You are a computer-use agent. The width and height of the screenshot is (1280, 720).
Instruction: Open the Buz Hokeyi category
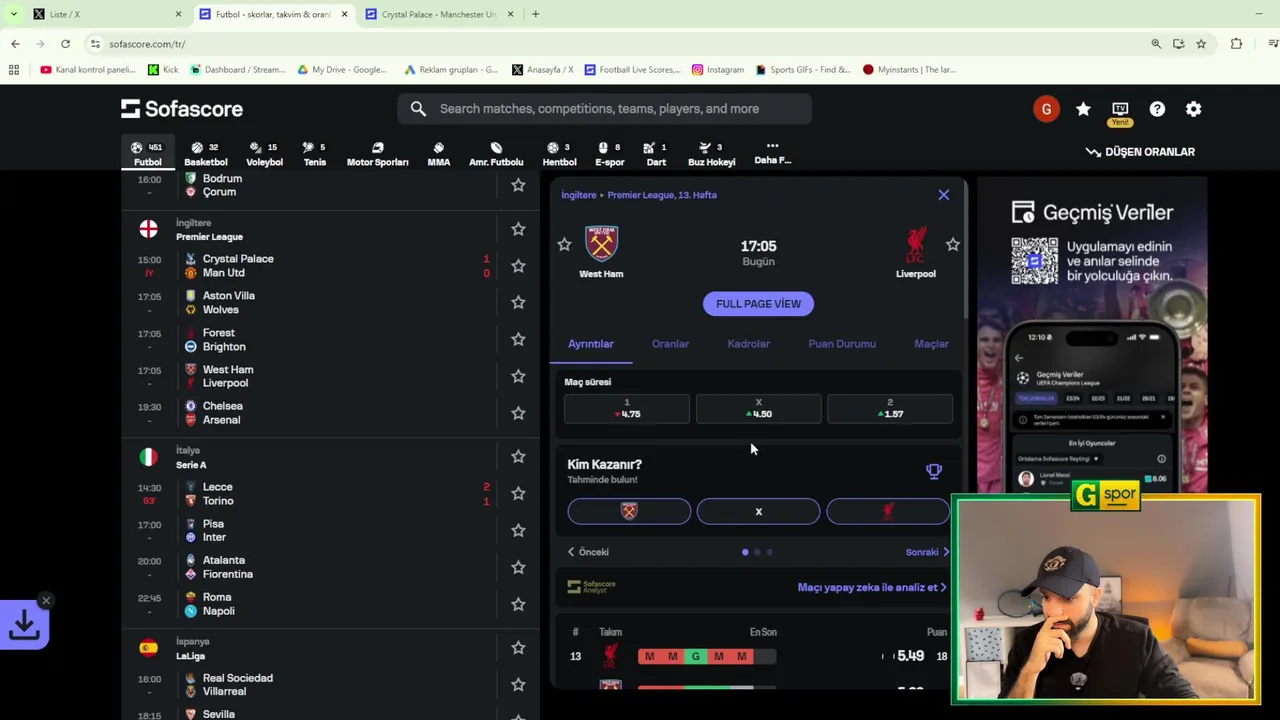tap(711, 154)
